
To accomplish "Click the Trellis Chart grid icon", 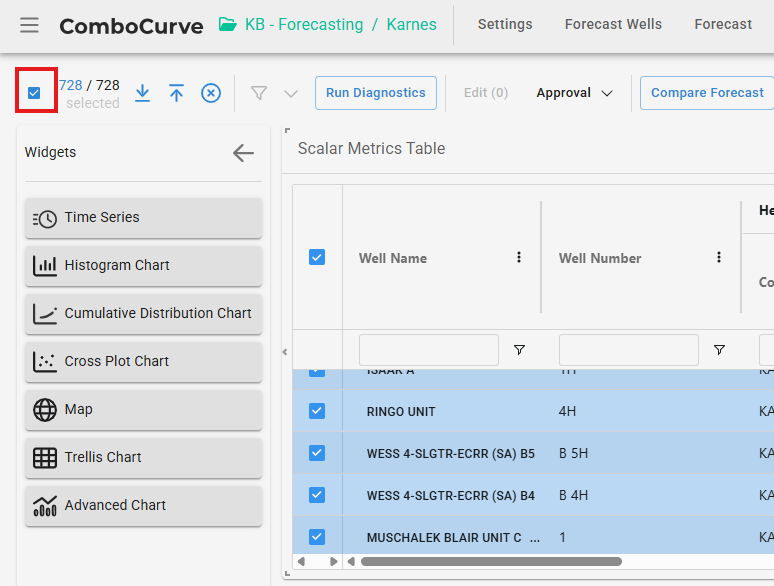I will [45, 458].
